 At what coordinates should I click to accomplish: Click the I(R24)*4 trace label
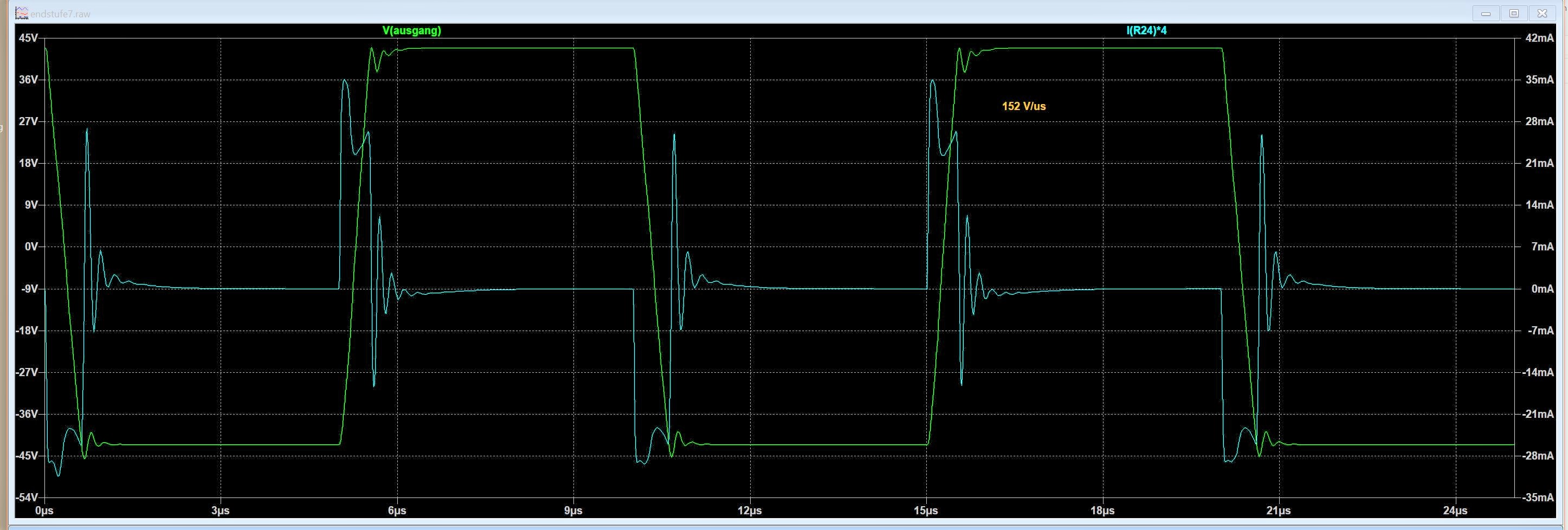pyautogui.click(x=1146, y=30)
